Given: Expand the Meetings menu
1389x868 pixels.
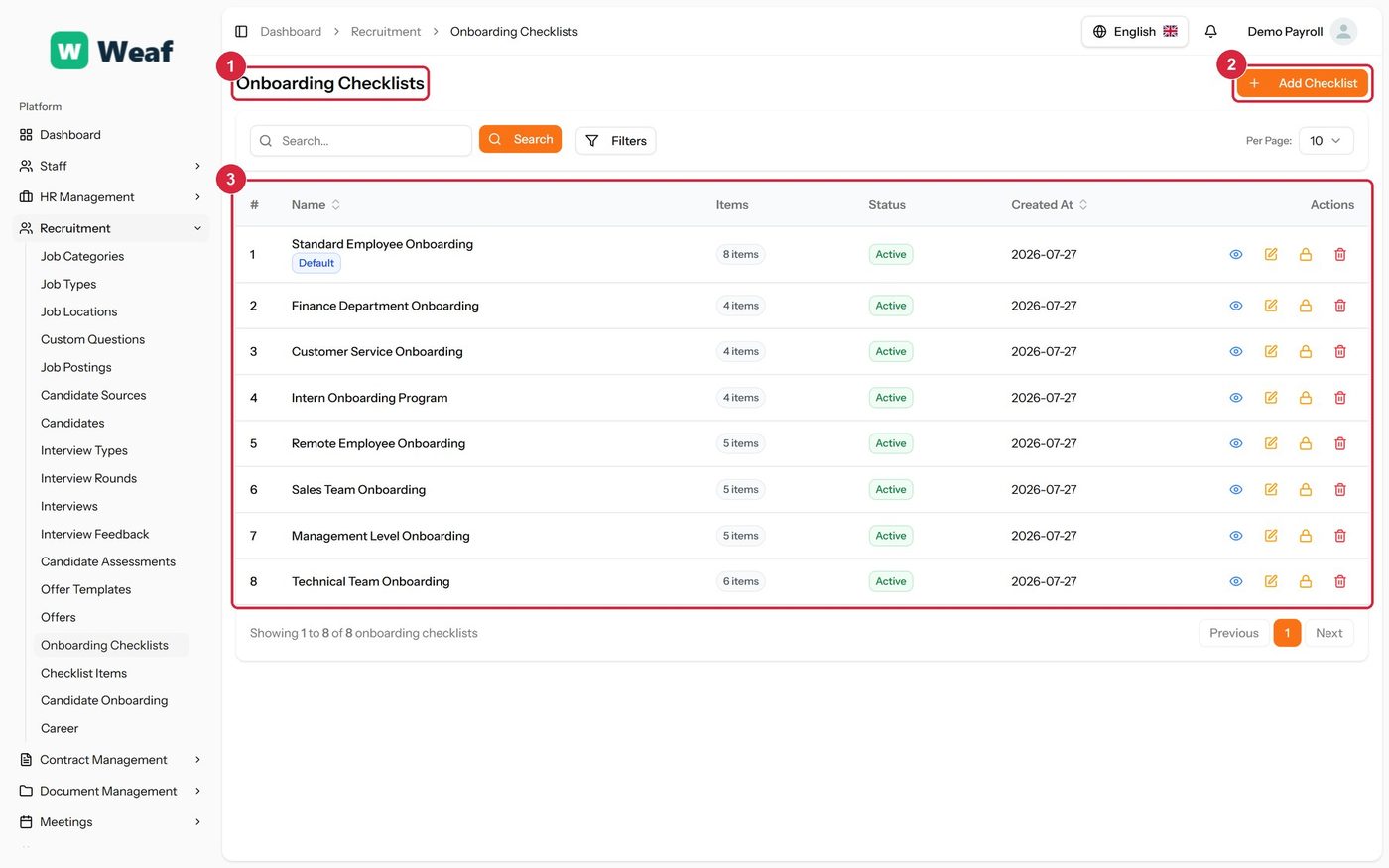Looking at the screenshot, I should [x=111, y=822].
